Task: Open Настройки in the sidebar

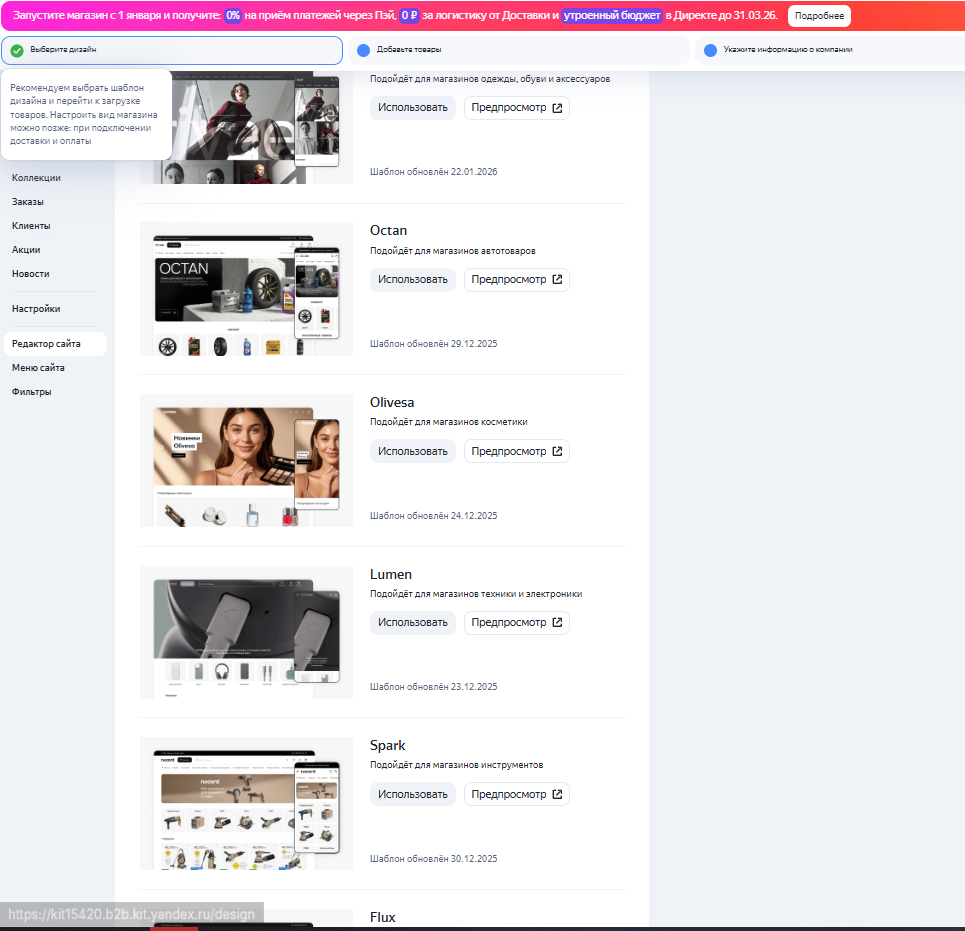Action: (x=36, y=309)
